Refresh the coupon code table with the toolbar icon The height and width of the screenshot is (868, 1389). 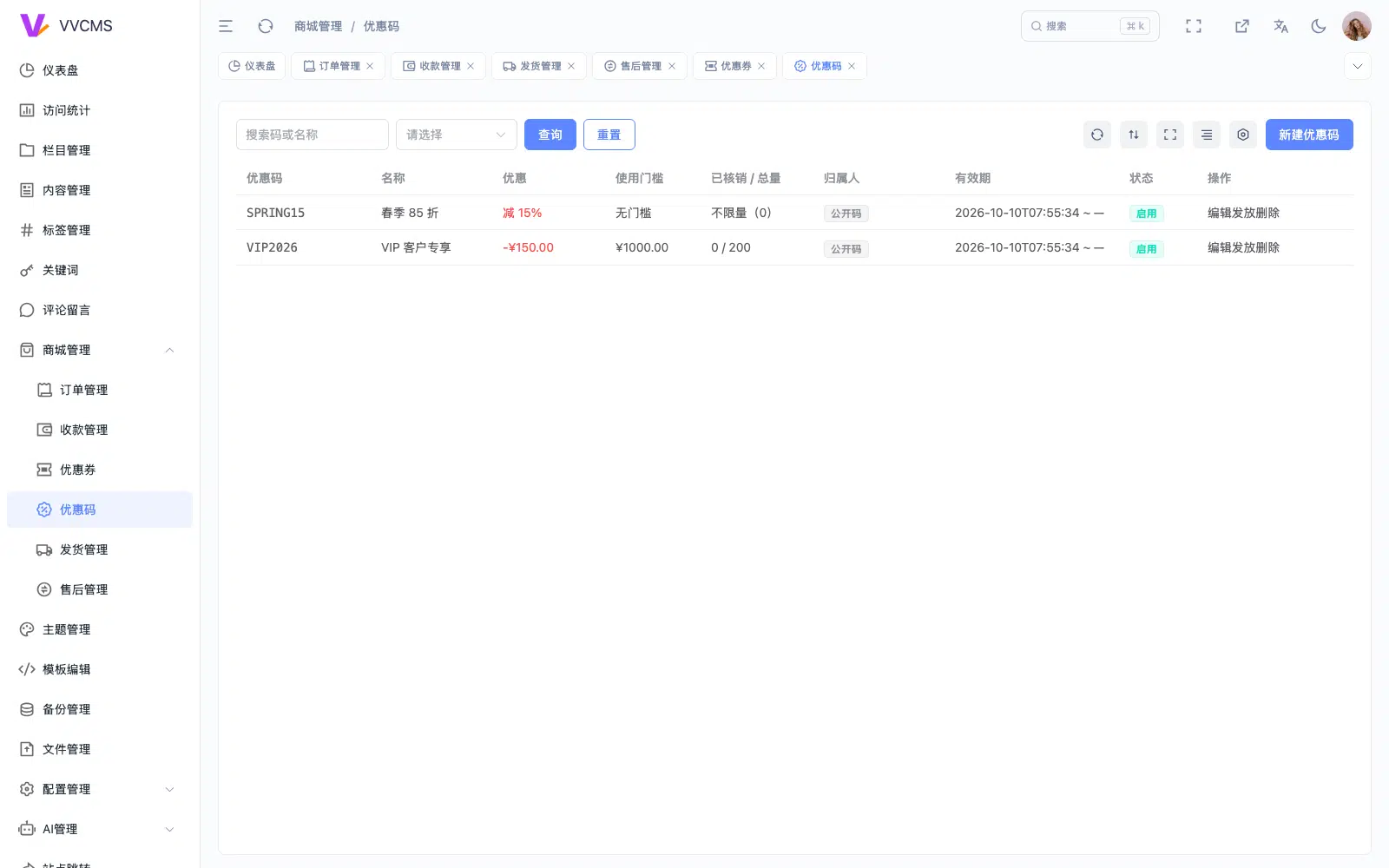pyautogui.click(x=1097, y=135)
